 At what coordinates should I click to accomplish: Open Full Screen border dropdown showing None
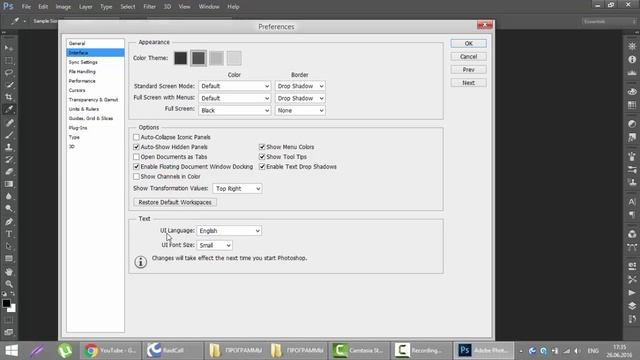(x=300, y=111)
